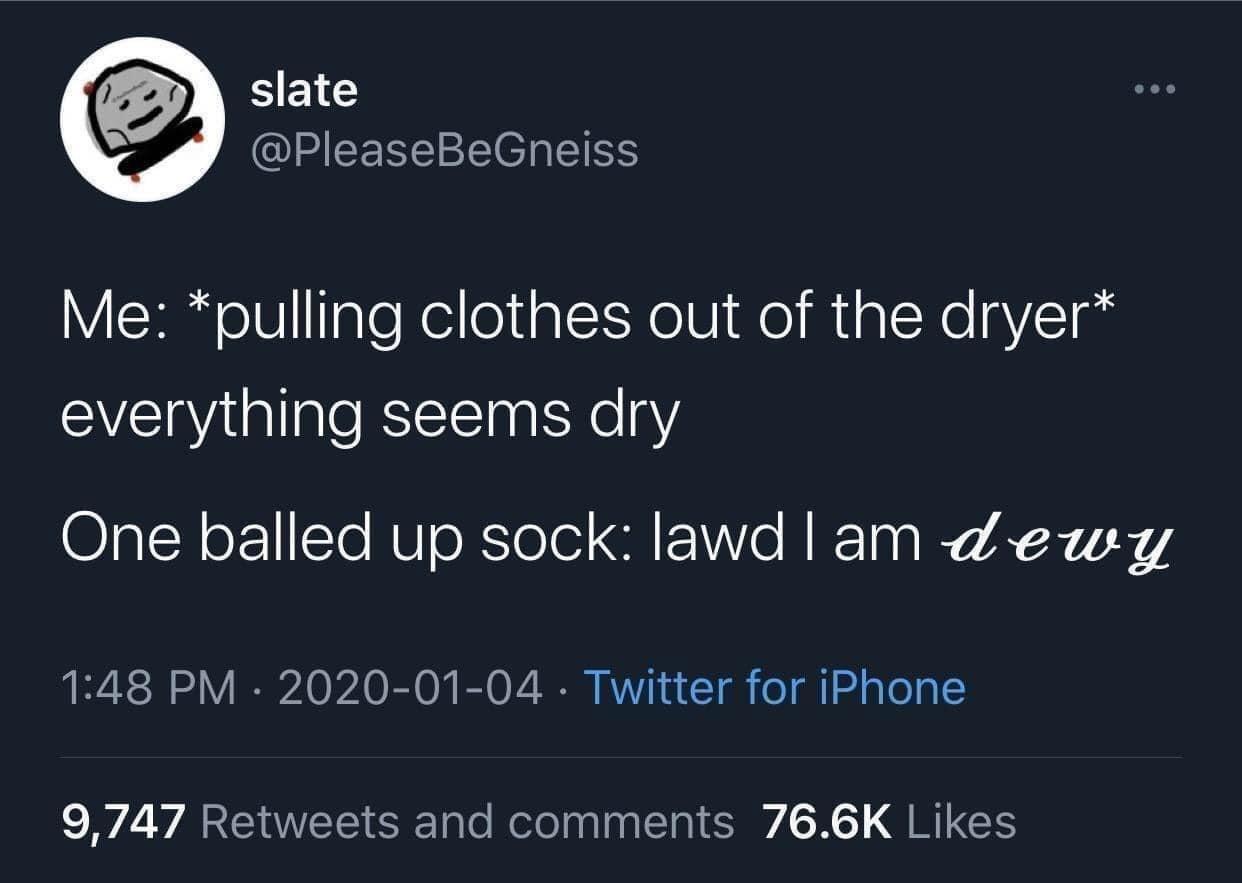This screenshot has height=883, width=1242.
Task: Visit the @PleaseBeGneiss handle
Action: coord(443,150)
